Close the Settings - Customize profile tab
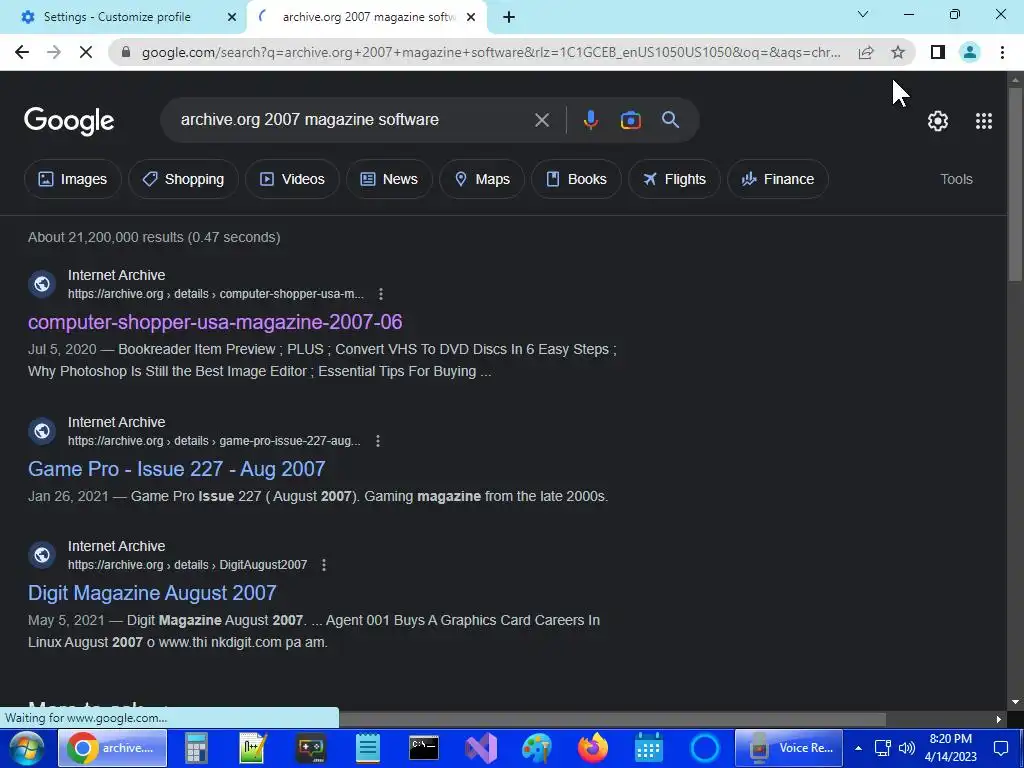 [x=232, y=17]
